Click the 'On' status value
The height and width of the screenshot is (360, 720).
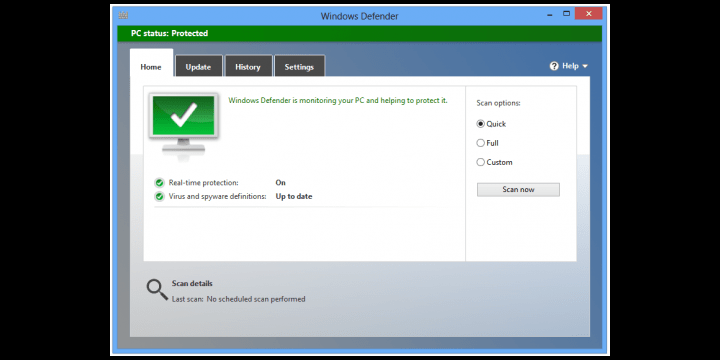(x=281, y=183)
